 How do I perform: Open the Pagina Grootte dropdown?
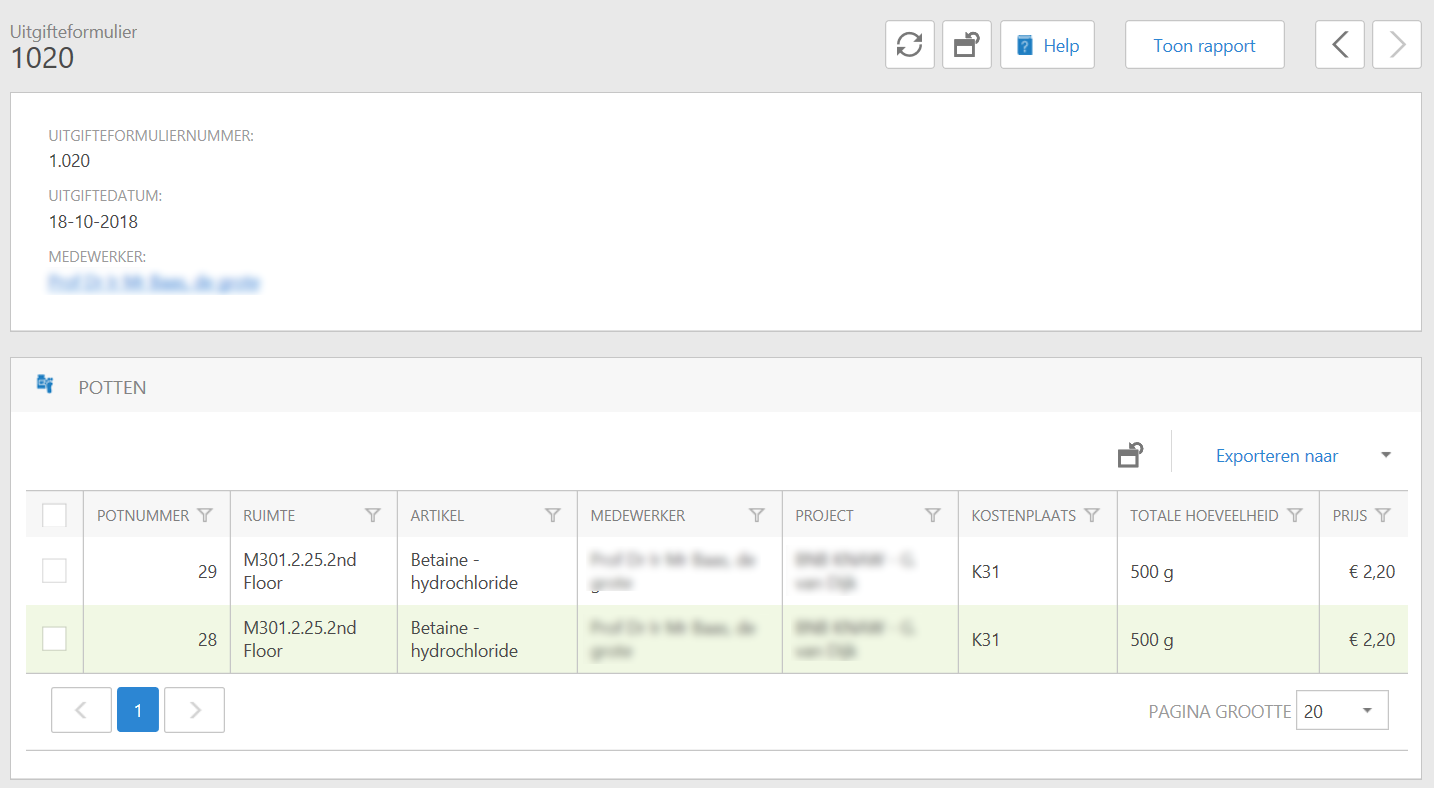[x=1342, y=711]
